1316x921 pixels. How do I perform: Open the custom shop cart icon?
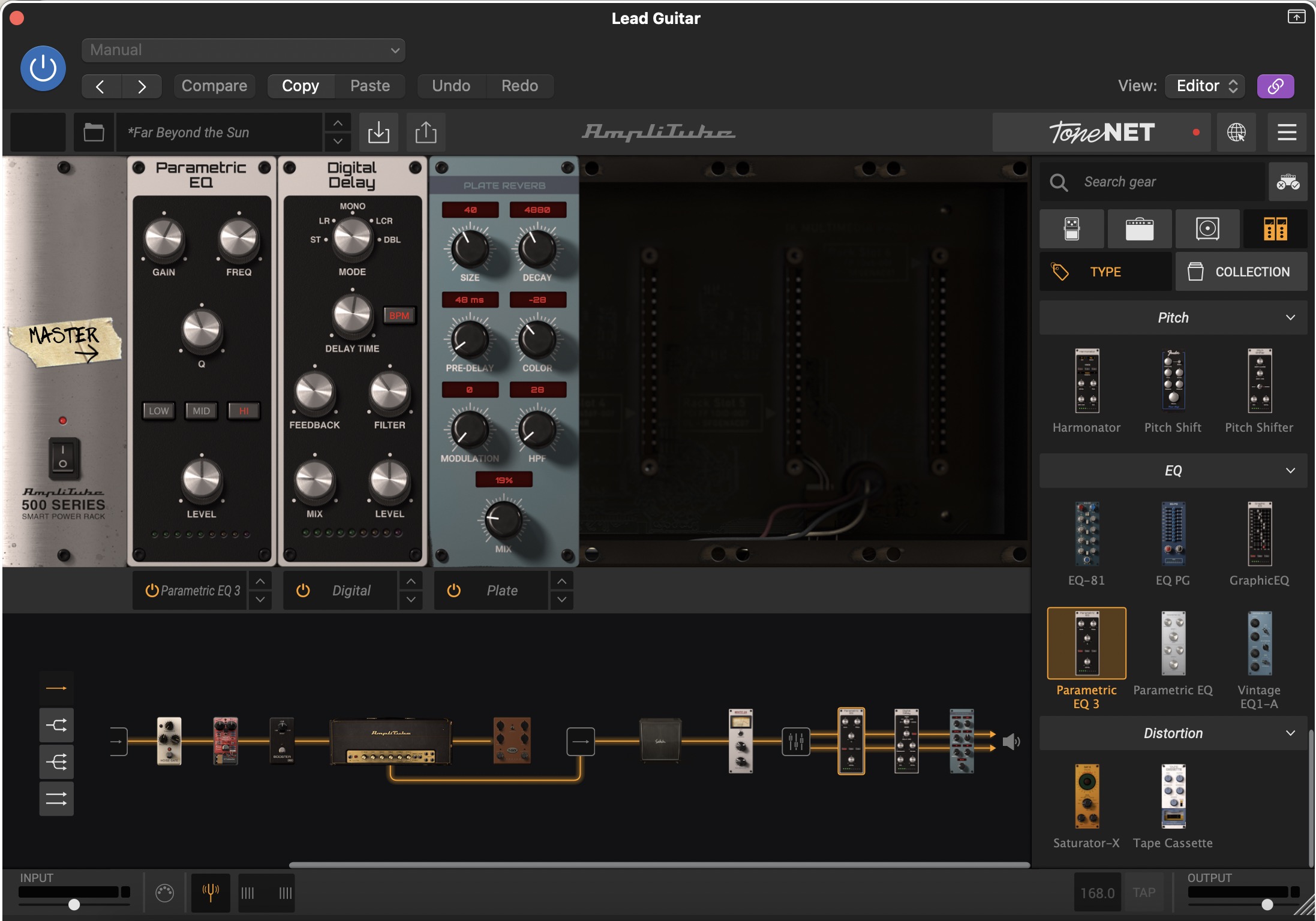[1288, 182]
